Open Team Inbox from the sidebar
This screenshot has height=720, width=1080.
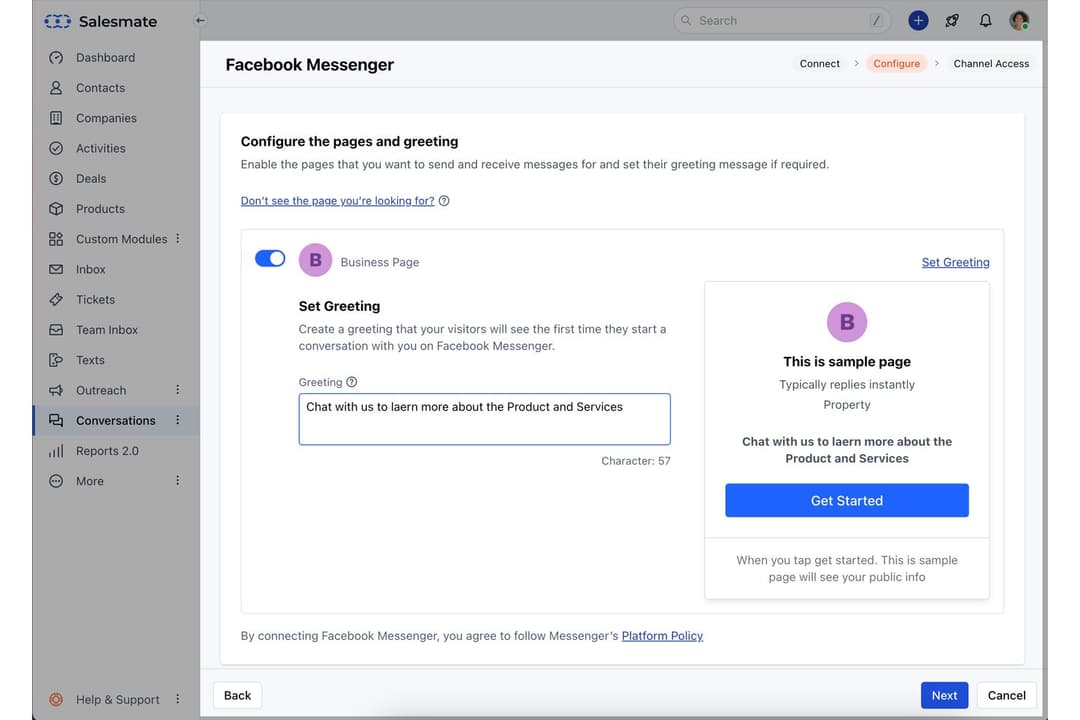(107, 330)
